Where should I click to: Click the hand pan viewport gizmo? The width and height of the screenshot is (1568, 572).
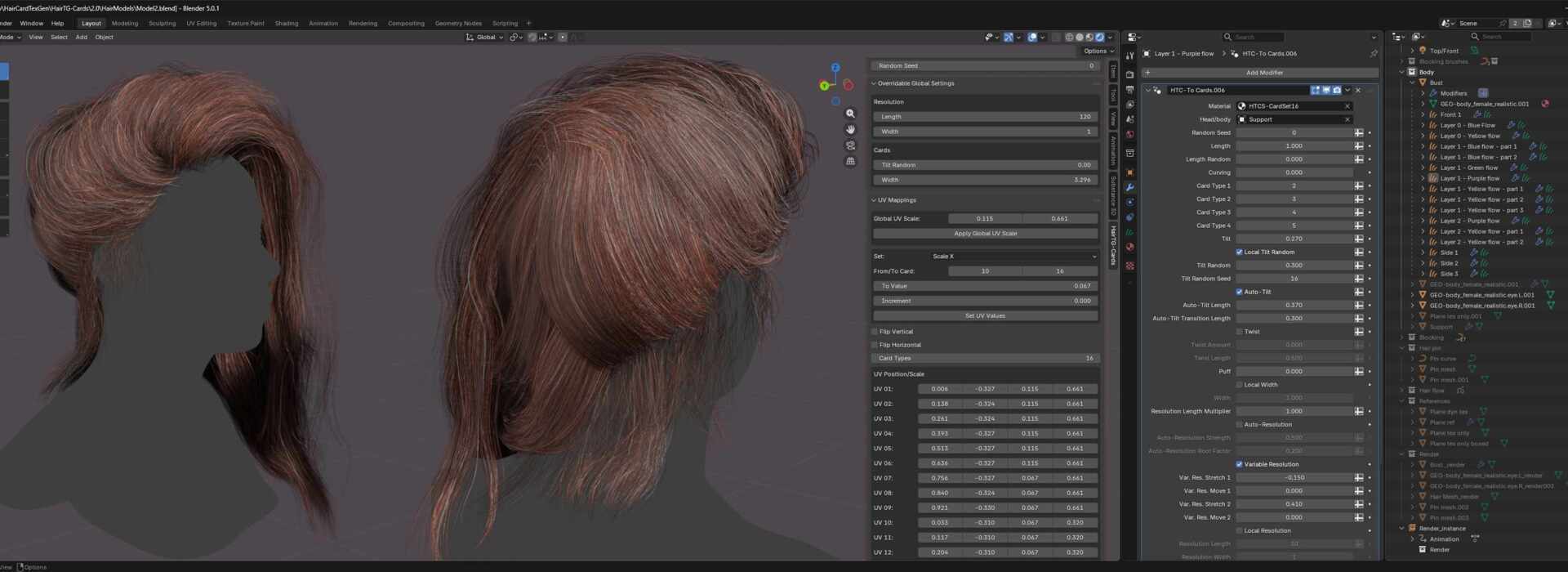point(850,129)
